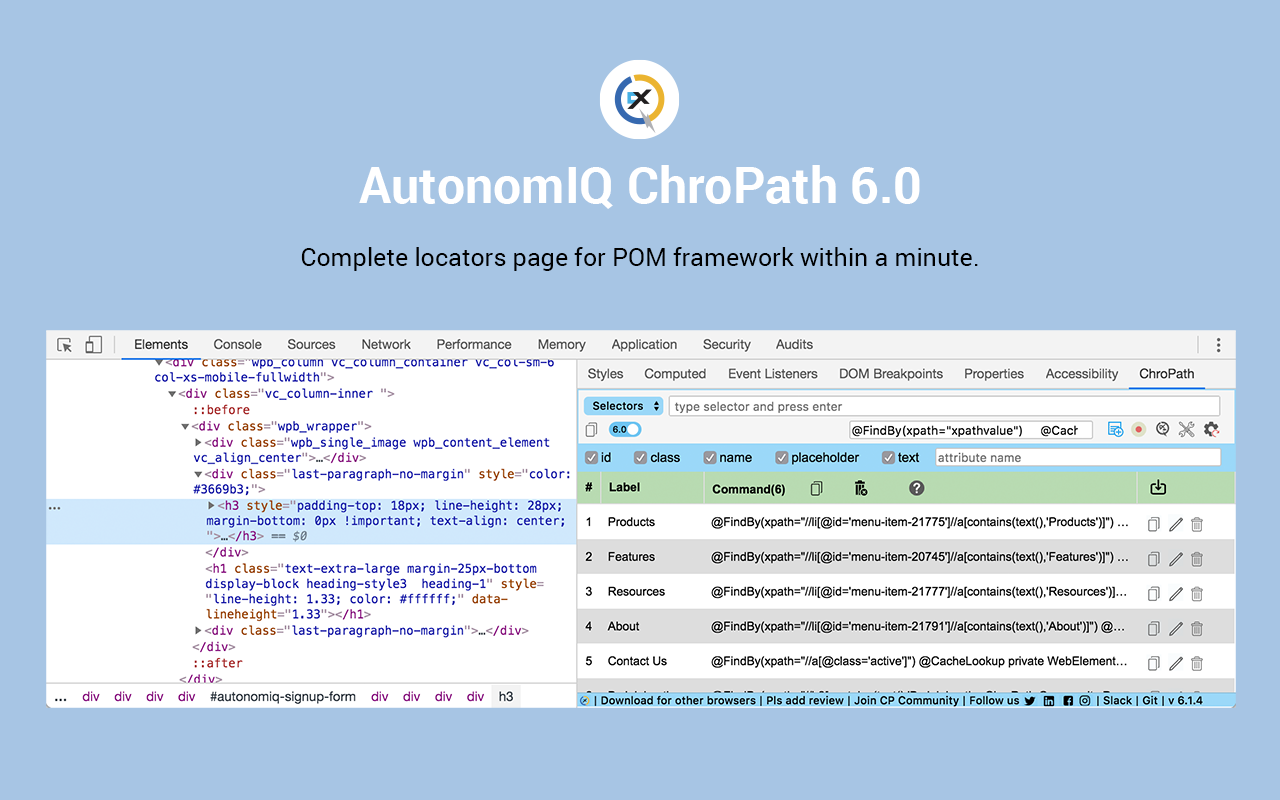1280x800 pixels.
Task: Download the locators using the export icon
Action: (1158, 488)
